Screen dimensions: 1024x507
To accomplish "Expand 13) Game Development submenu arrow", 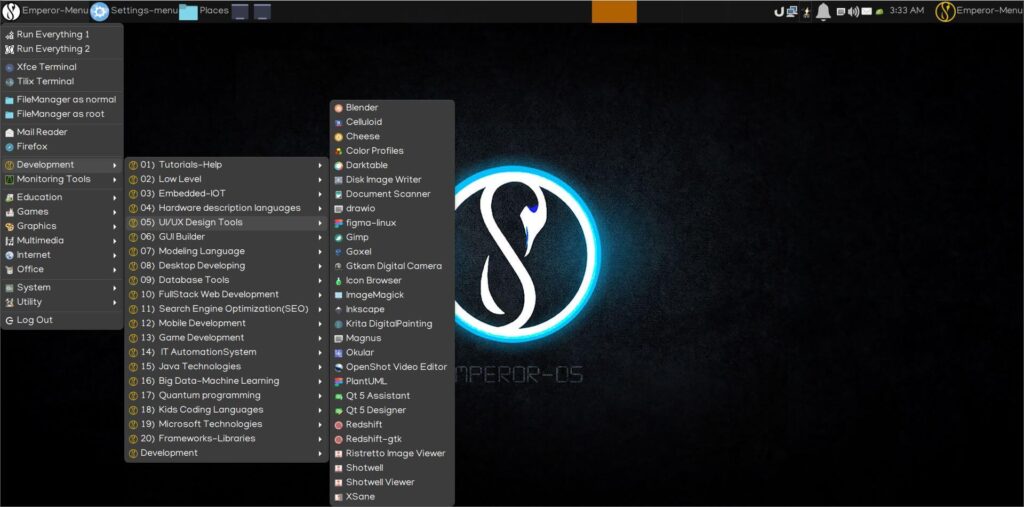I will click(x=320, y=338).
